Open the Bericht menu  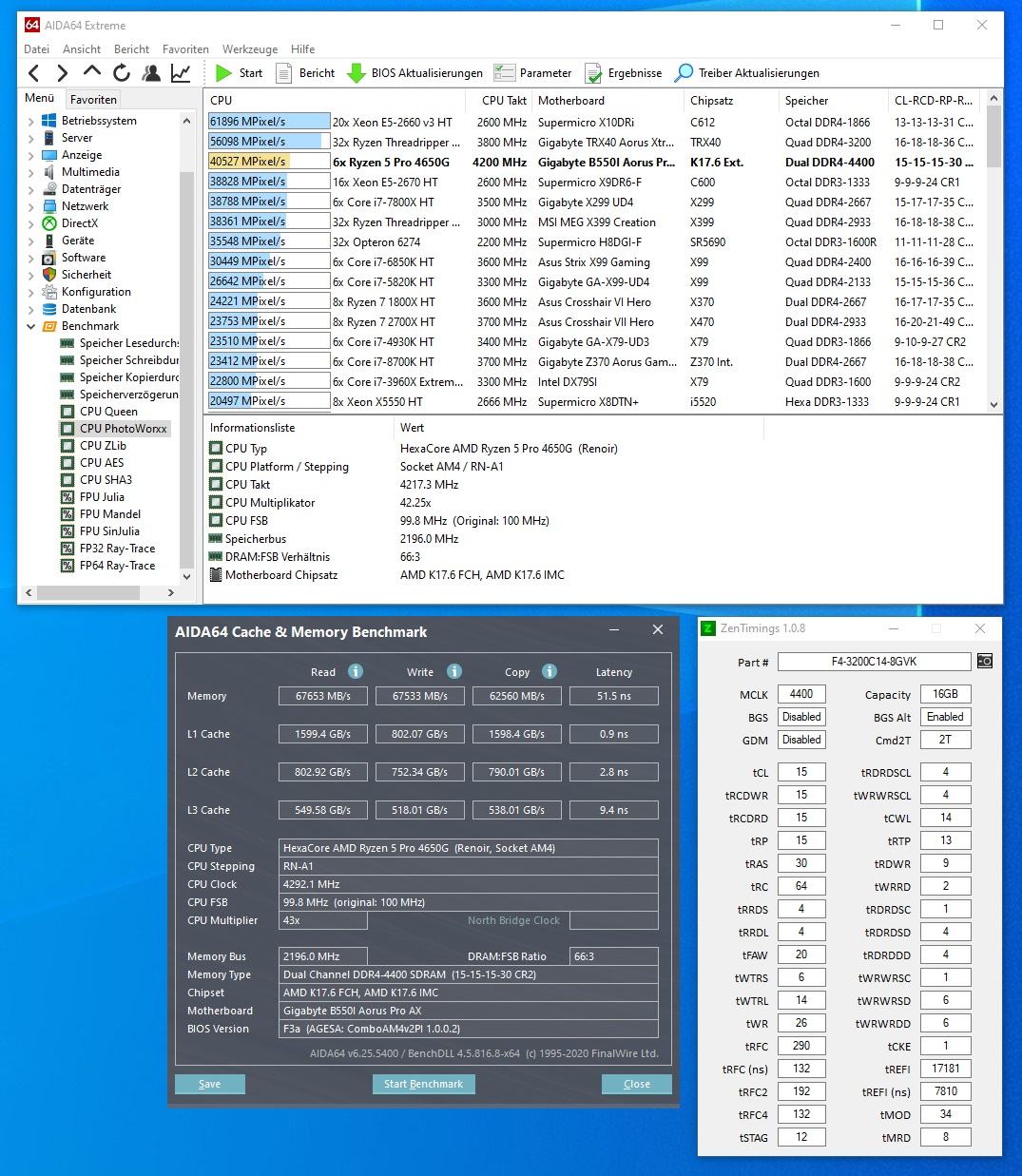[x=131, y=48]
